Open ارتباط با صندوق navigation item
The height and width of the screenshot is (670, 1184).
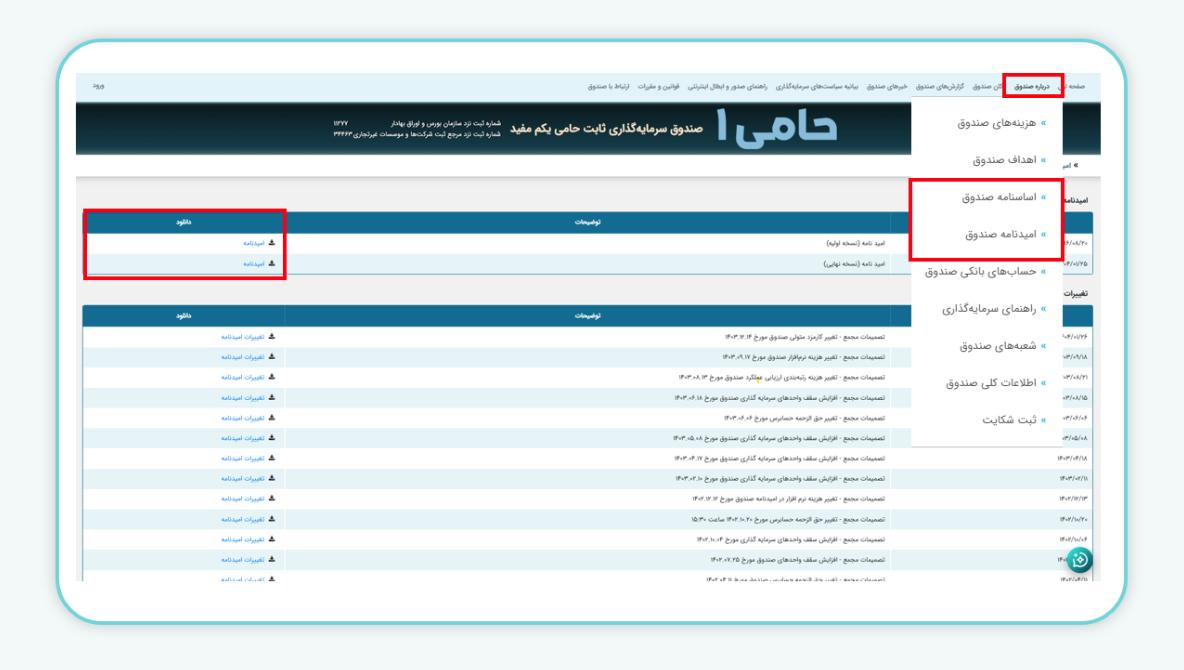(609, 87)
